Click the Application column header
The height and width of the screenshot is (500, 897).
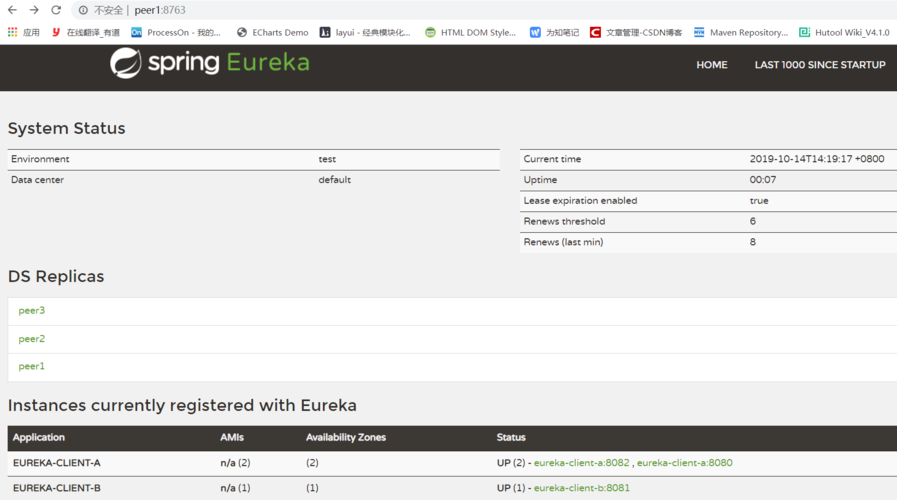[x=39, y=438]
